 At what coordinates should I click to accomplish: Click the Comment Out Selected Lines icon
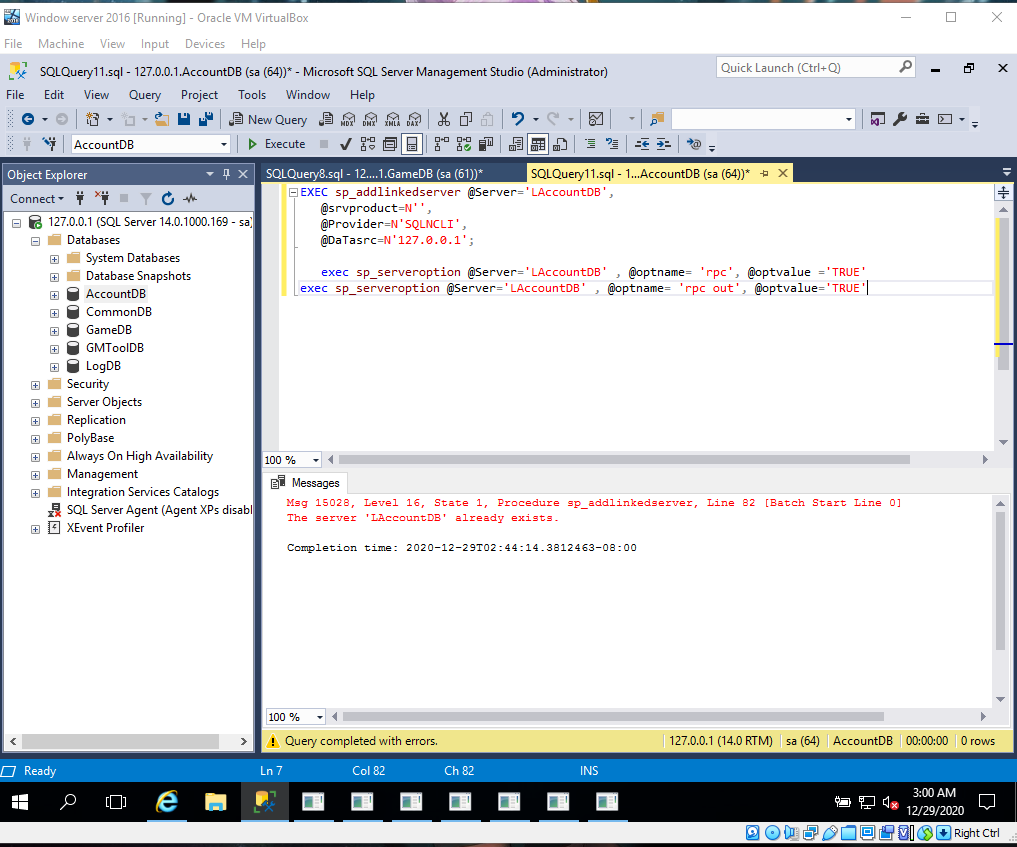point(590,144)
